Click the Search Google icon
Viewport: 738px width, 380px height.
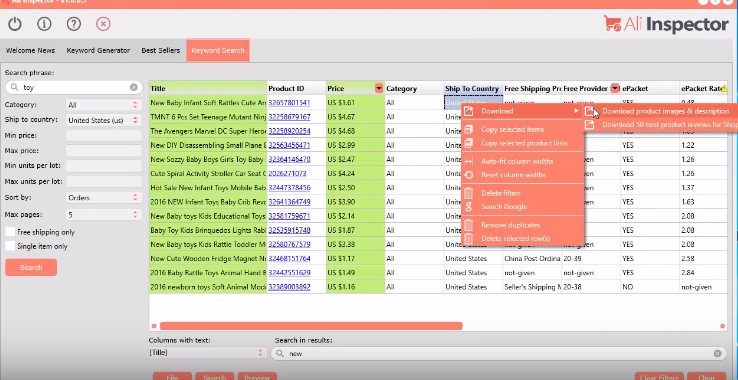468,207
